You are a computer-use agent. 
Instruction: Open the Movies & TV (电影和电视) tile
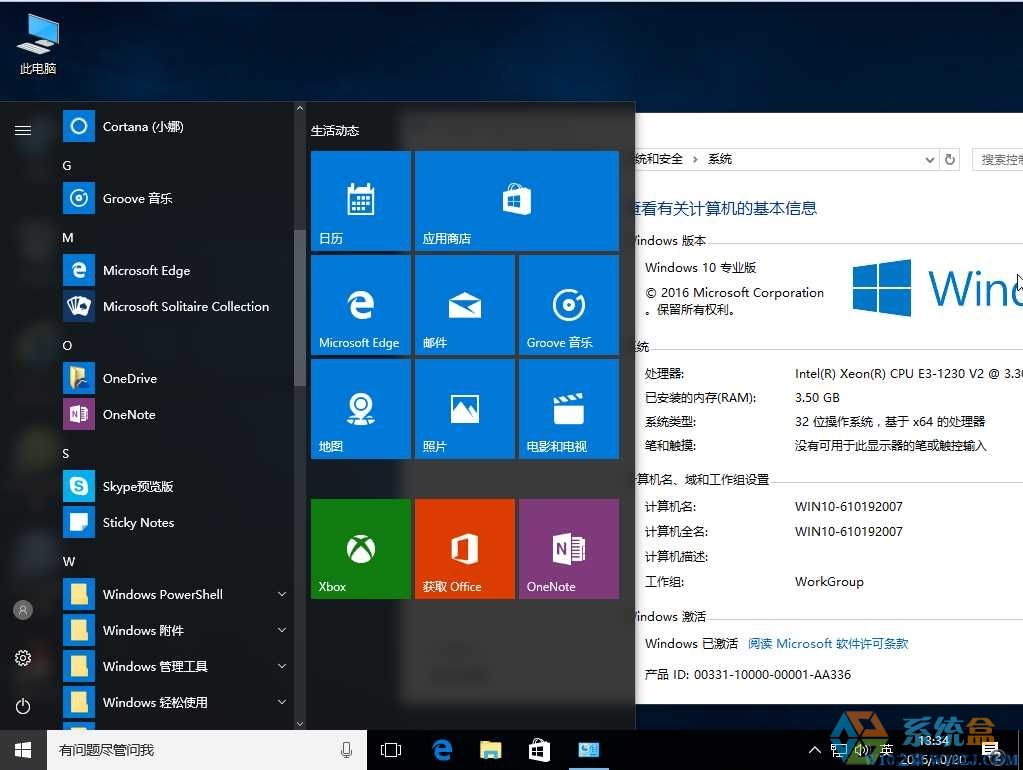click(568, 408)
